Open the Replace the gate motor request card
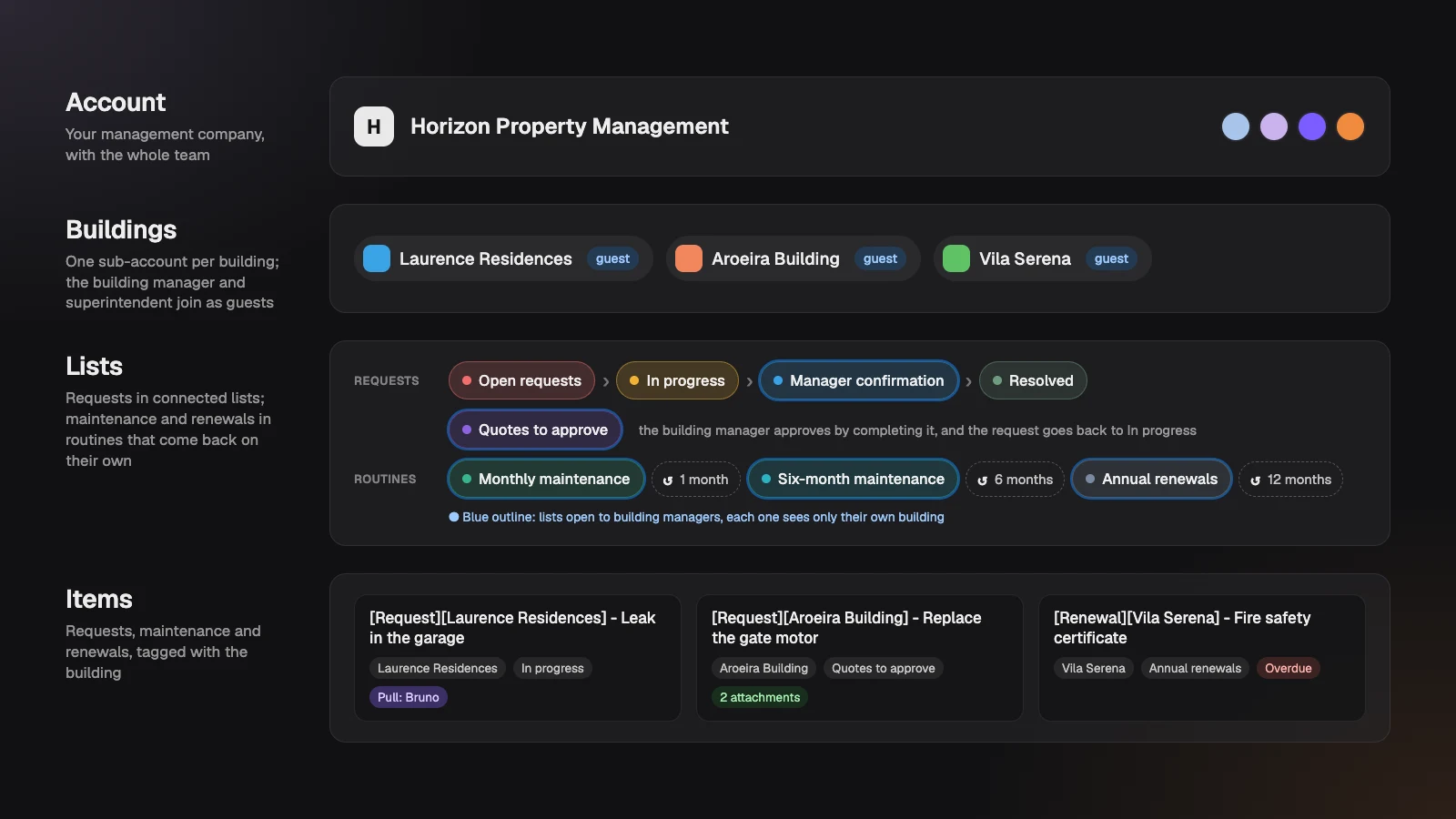Viewport: 1456px width, 819px height. point(860,658)
